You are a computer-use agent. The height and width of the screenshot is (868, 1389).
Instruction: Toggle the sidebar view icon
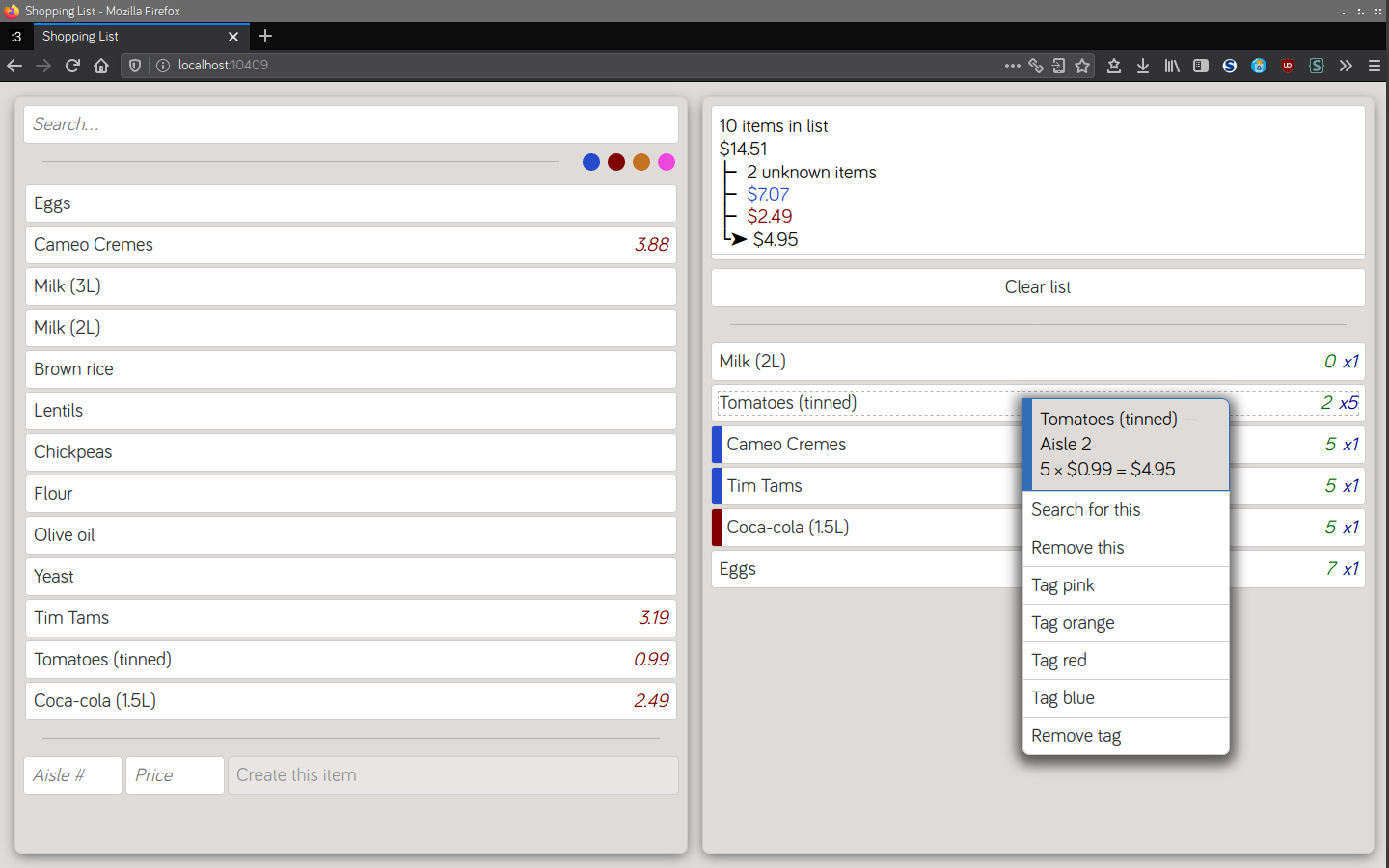tap(1201, 66)
